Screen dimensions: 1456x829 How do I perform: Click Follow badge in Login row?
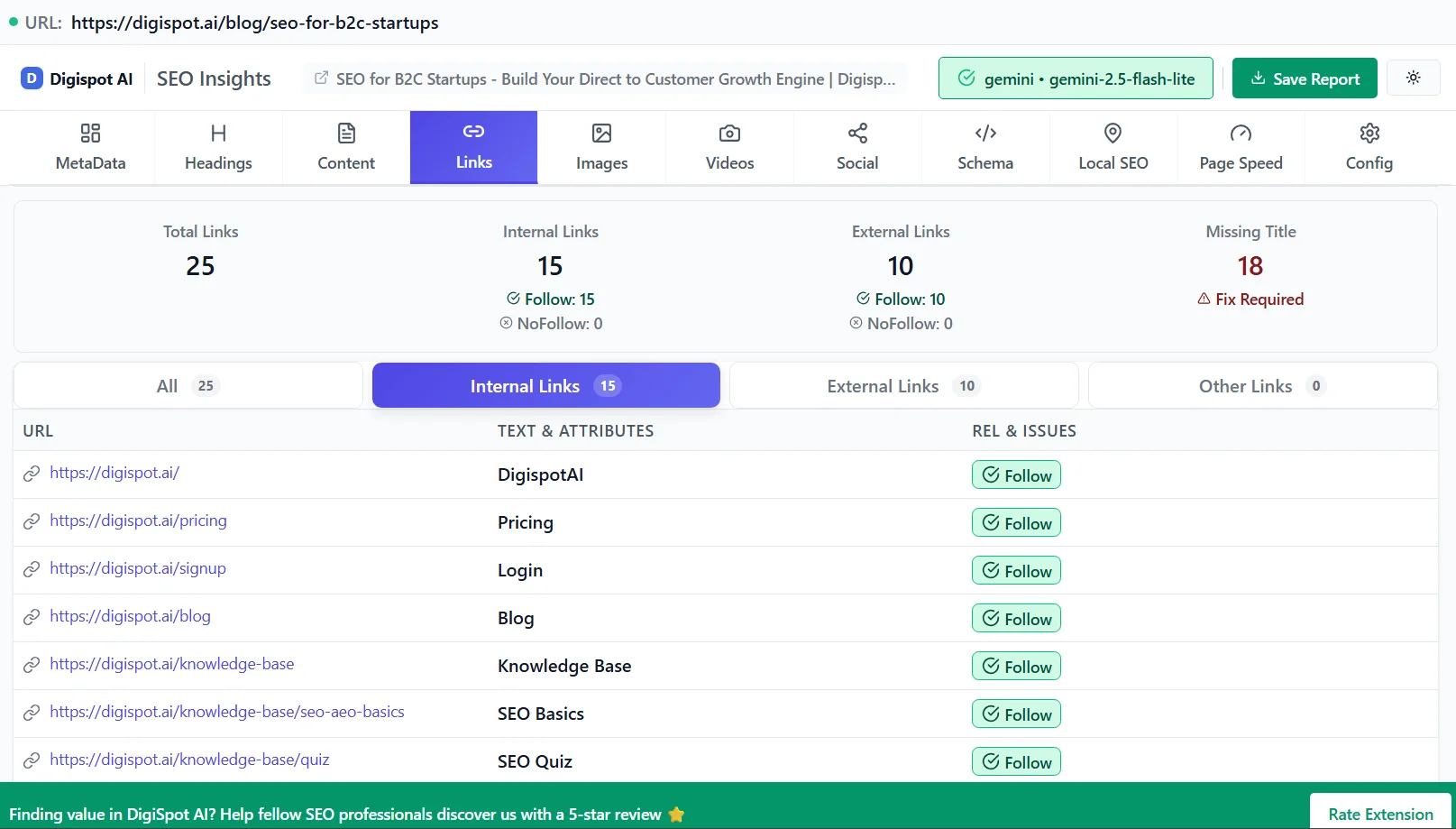(1016, 571)
